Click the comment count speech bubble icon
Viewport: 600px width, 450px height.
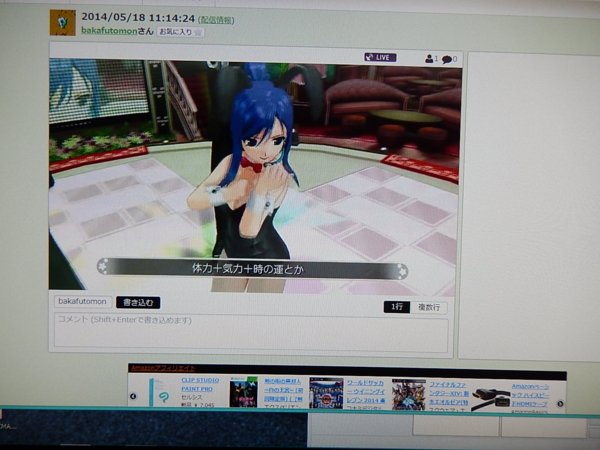click(447, 60)
